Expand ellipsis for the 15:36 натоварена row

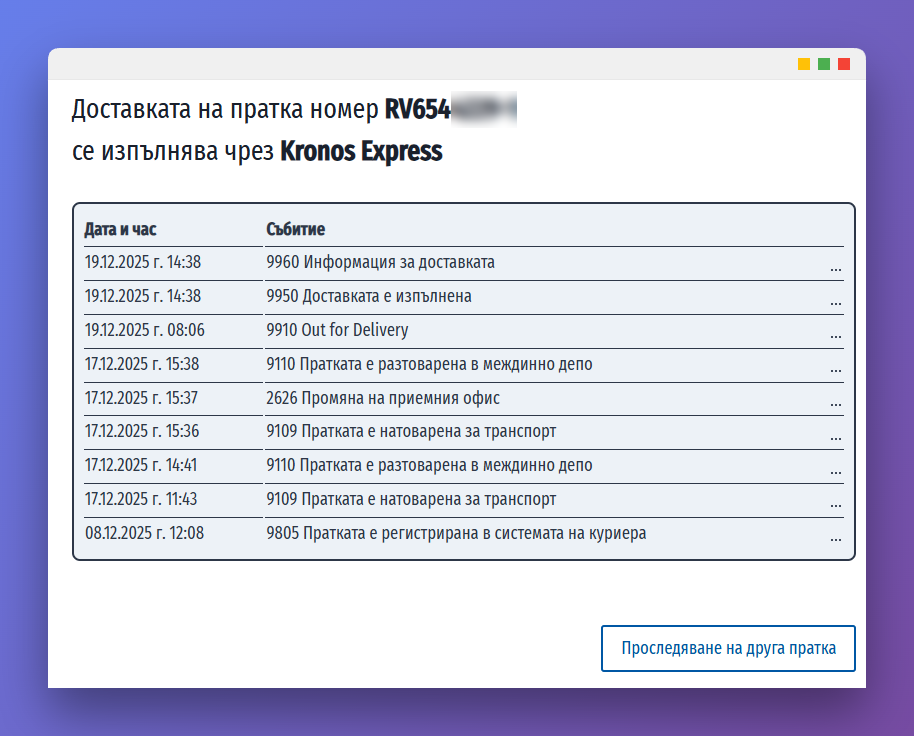(x=835, y=437)
